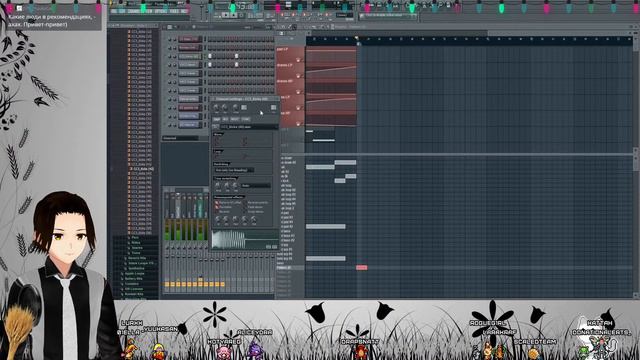Toggle first lit step on third channel row
Screen dimensions: 640x360
click(210, 56)
